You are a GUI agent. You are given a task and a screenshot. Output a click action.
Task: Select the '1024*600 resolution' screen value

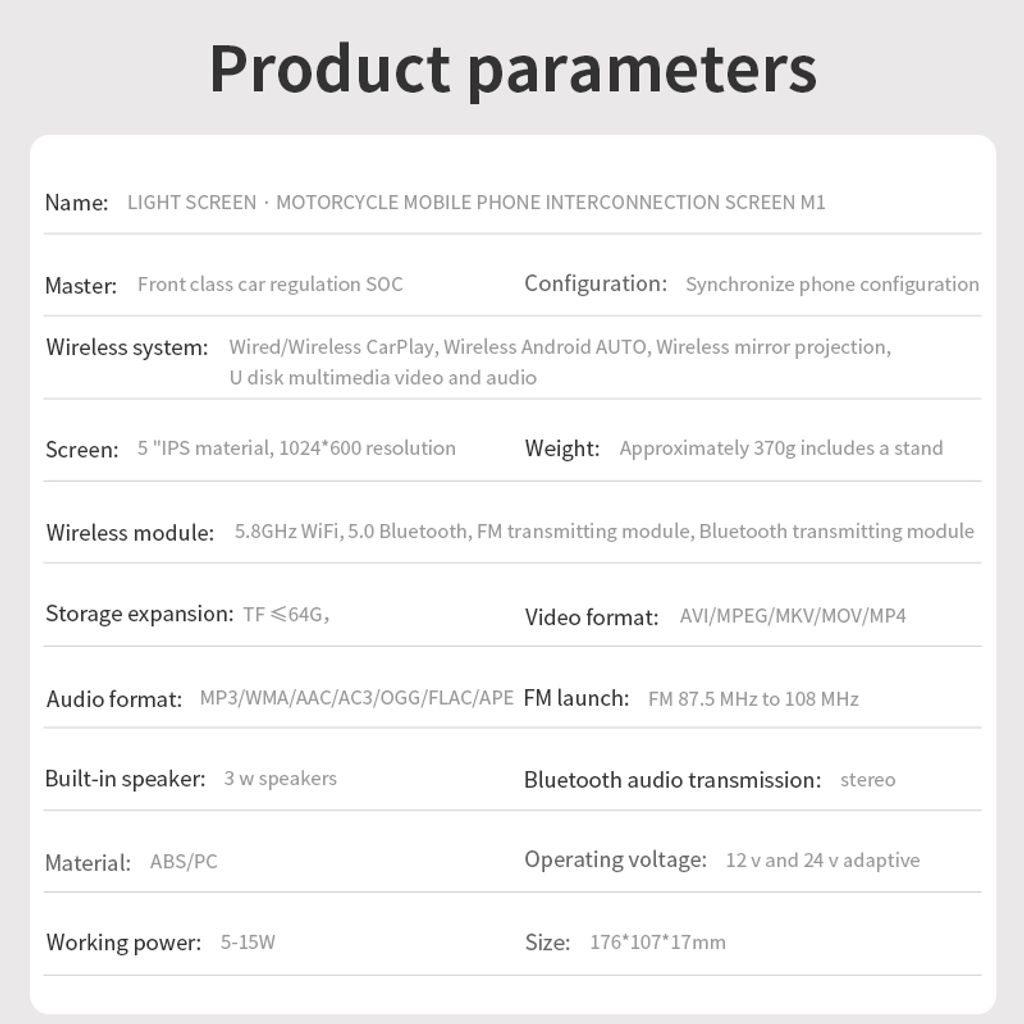point(367,448)
